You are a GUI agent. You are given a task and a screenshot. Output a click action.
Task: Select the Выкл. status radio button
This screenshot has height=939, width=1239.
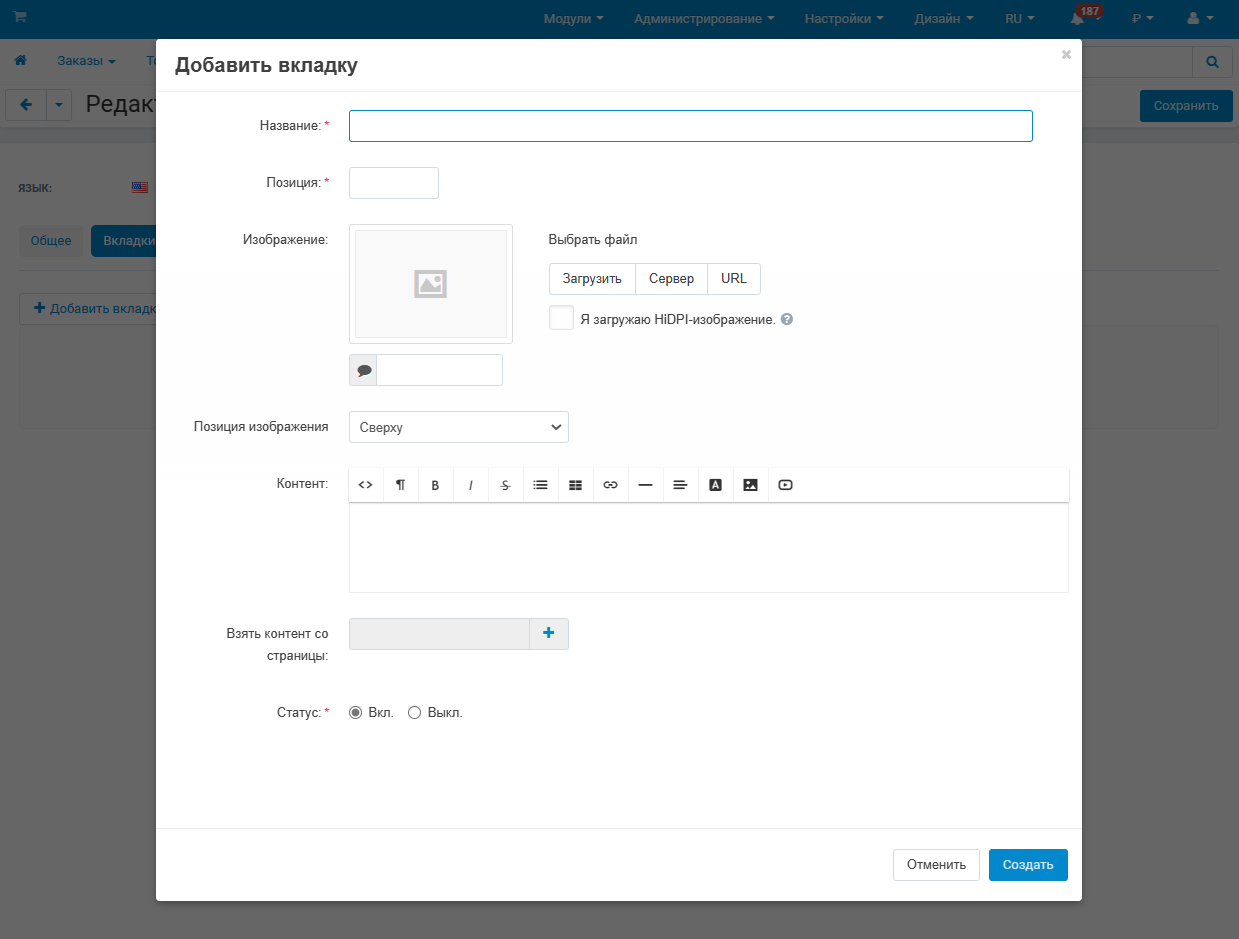click(x=414, y=713)
